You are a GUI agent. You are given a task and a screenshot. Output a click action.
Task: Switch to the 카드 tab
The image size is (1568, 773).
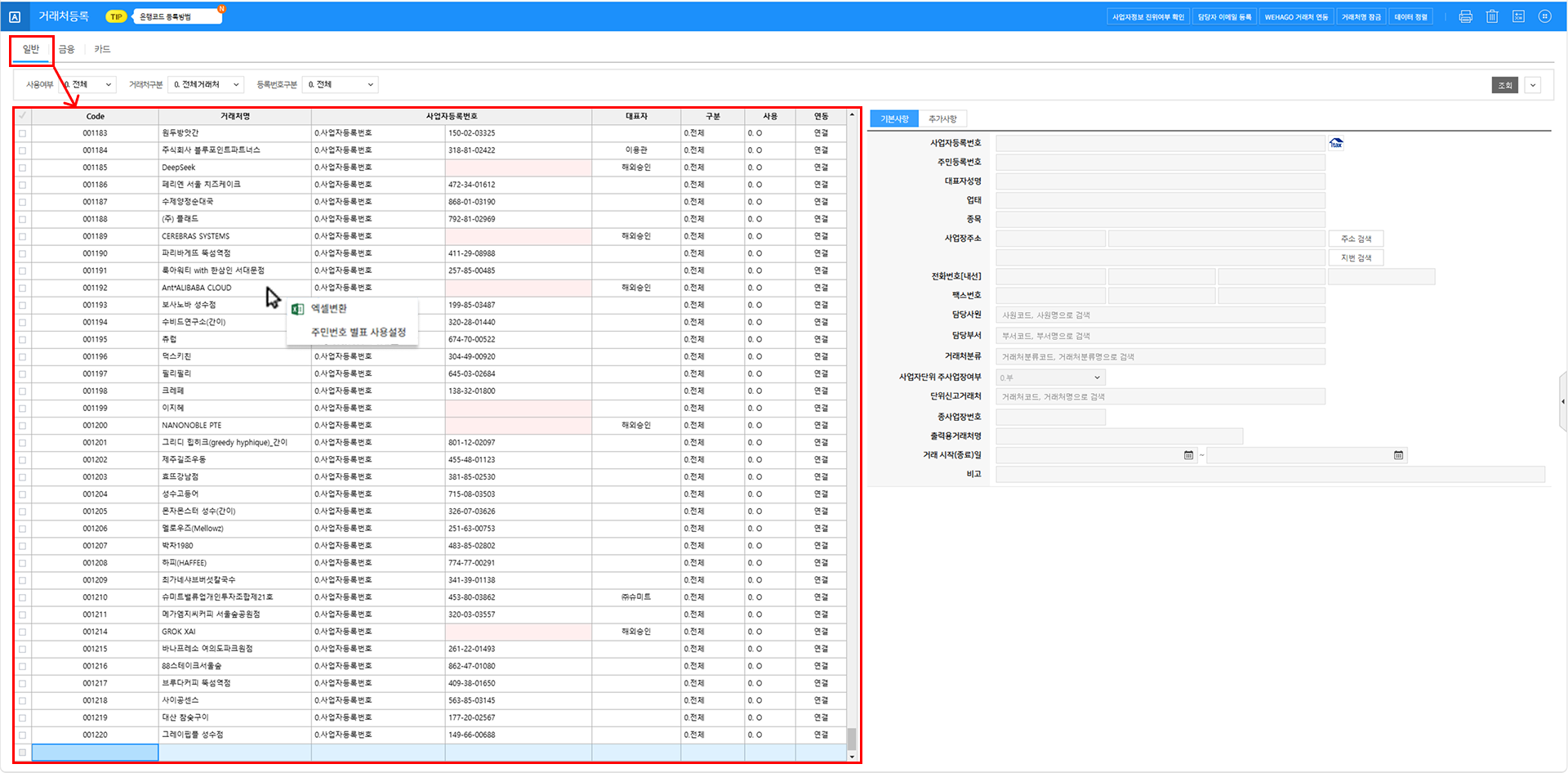coord(102,50)
